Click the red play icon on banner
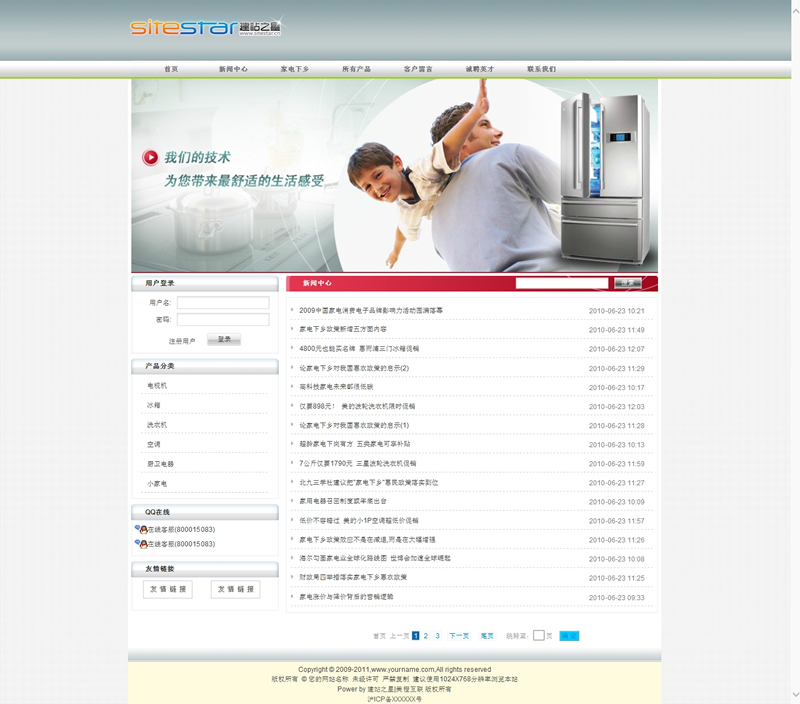This screenshot has height=704, width=800. [150, 157]
